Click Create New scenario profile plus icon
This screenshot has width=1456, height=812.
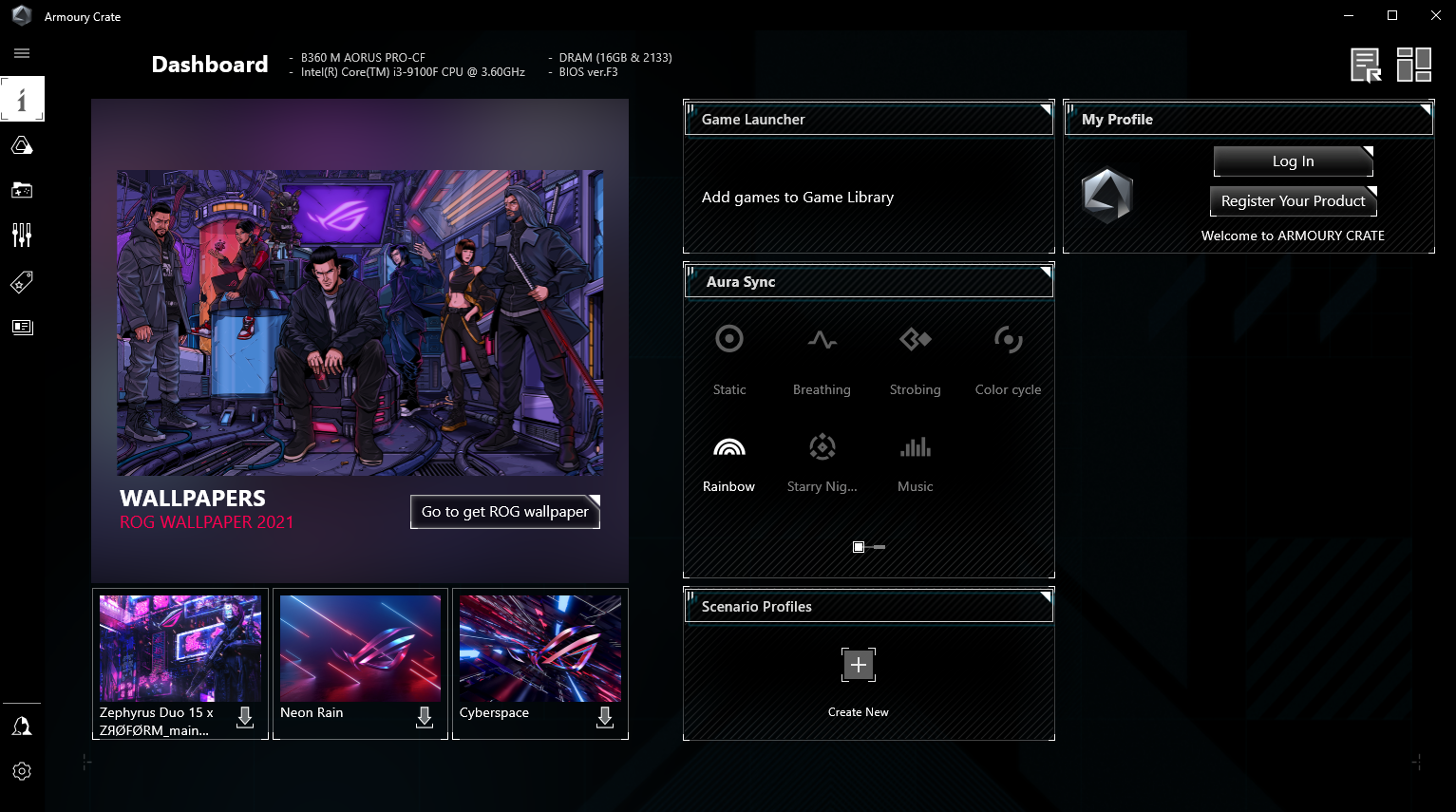point(859,665)
